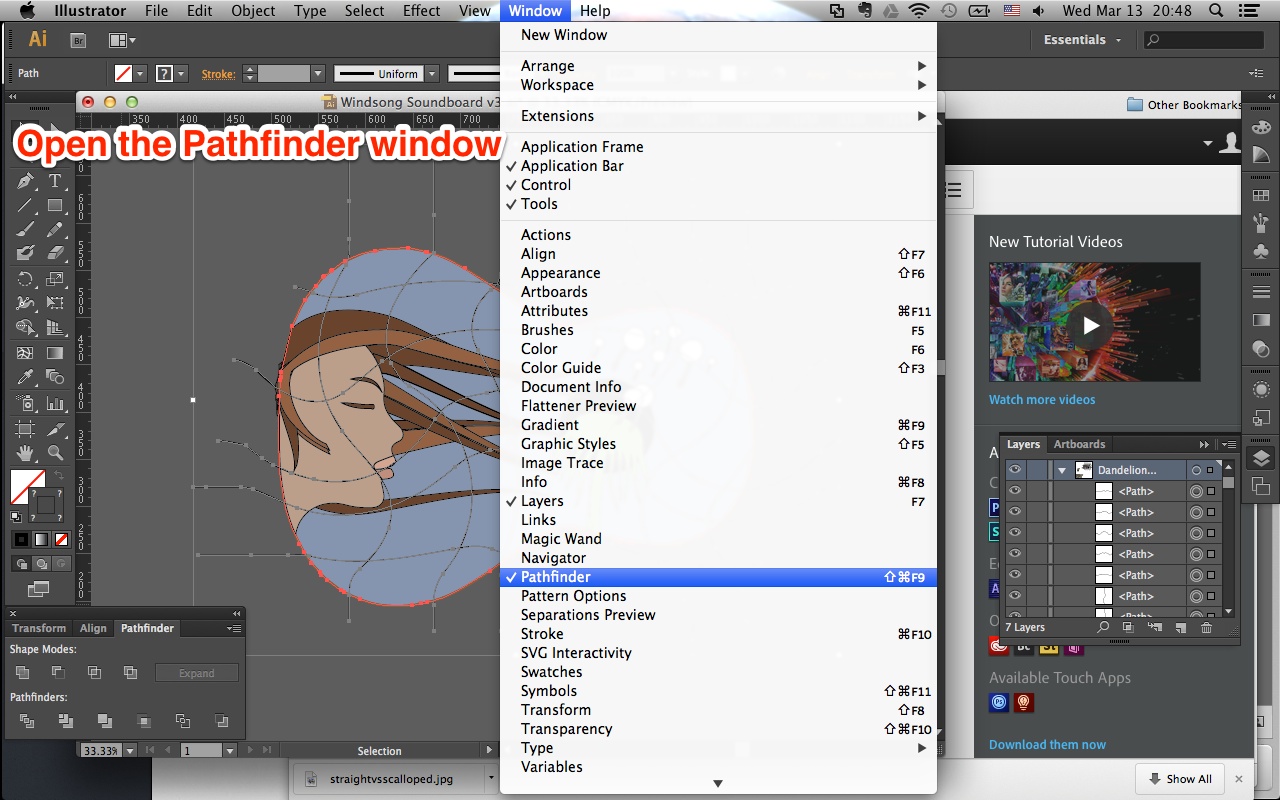
Task: Select the Hand tool
Action: point(25,452)
